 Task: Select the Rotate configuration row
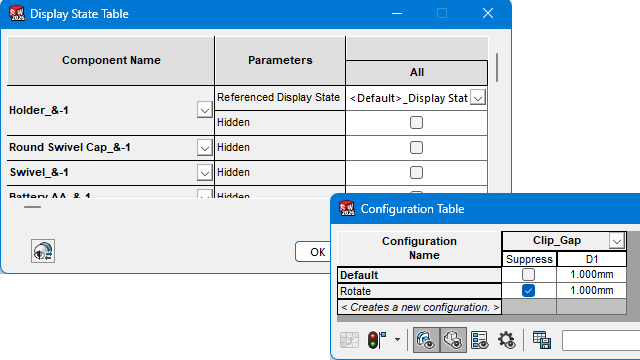click(420, 291)
